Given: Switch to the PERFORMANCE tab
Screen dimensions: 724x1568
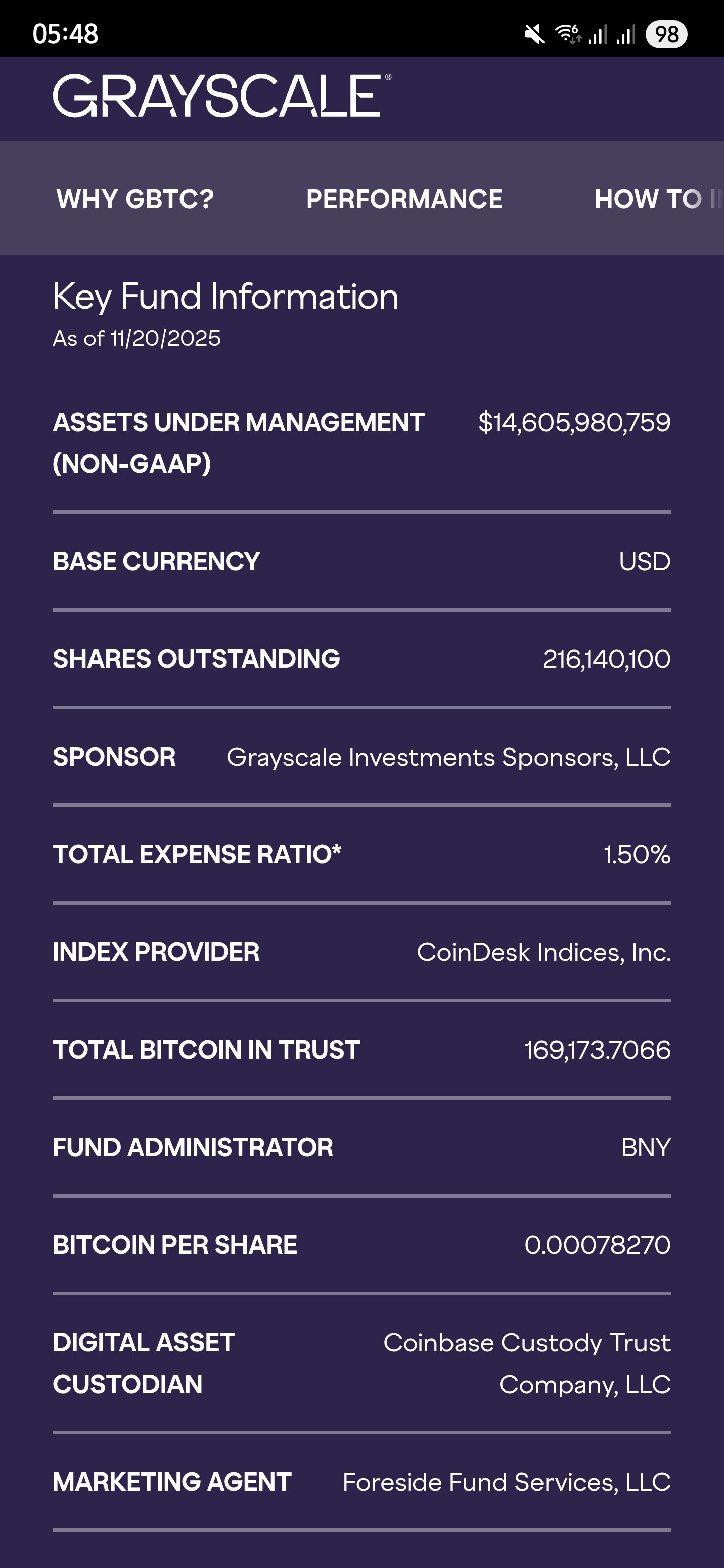Looking at the screenshot, I should tap(404, 199).
